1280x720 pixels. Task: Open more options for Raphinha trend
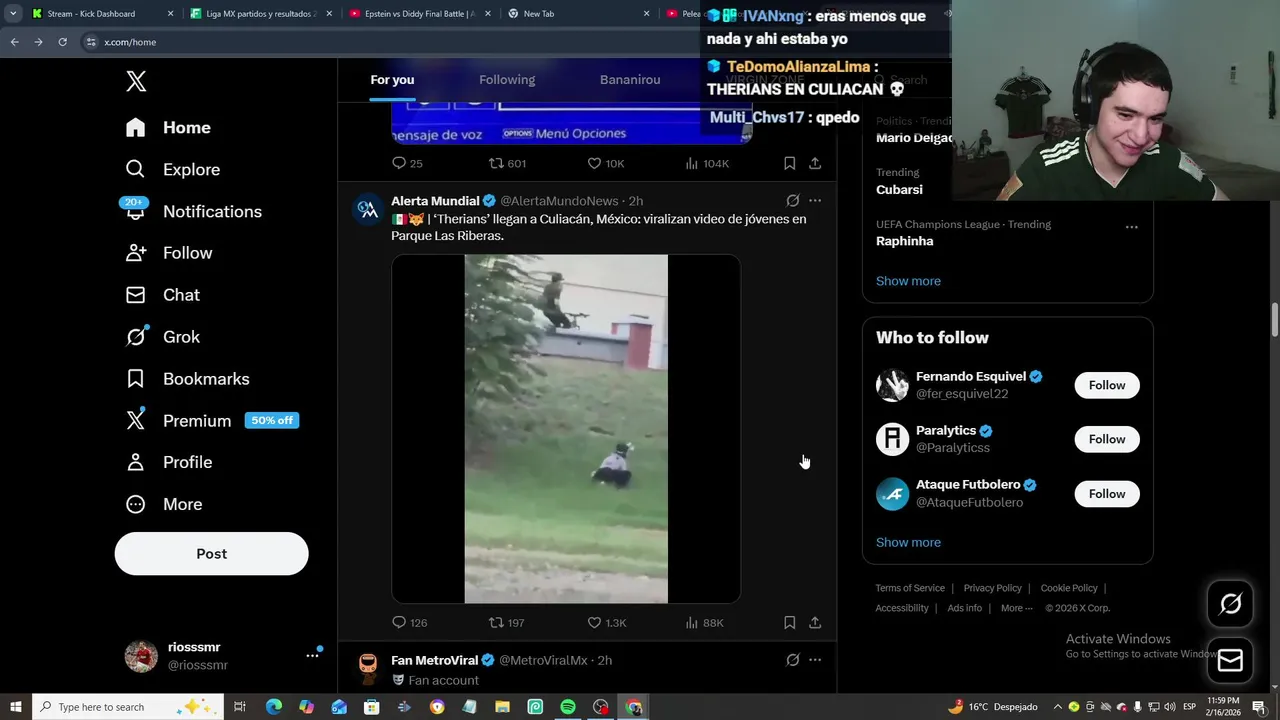(1131, 227)
